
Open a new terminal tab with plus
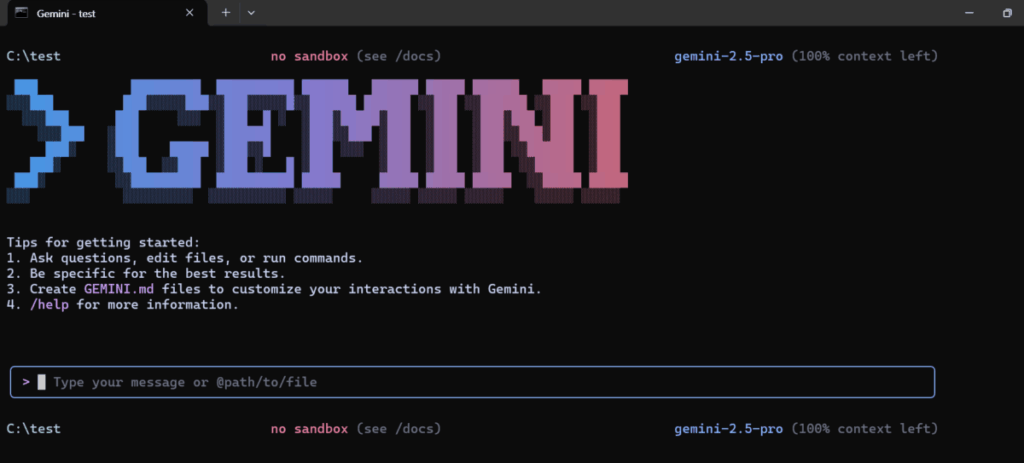225,12
